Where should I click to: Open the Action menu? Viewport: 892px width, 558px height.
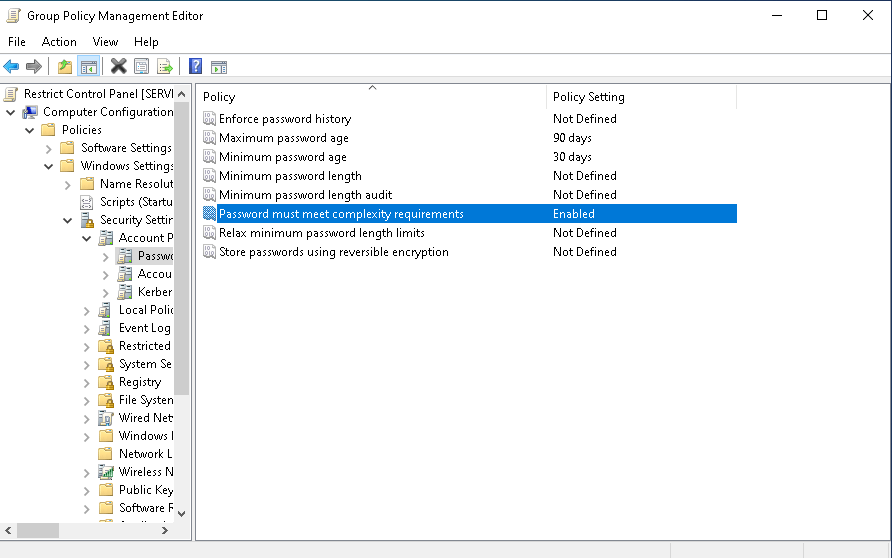coord(59,42)
